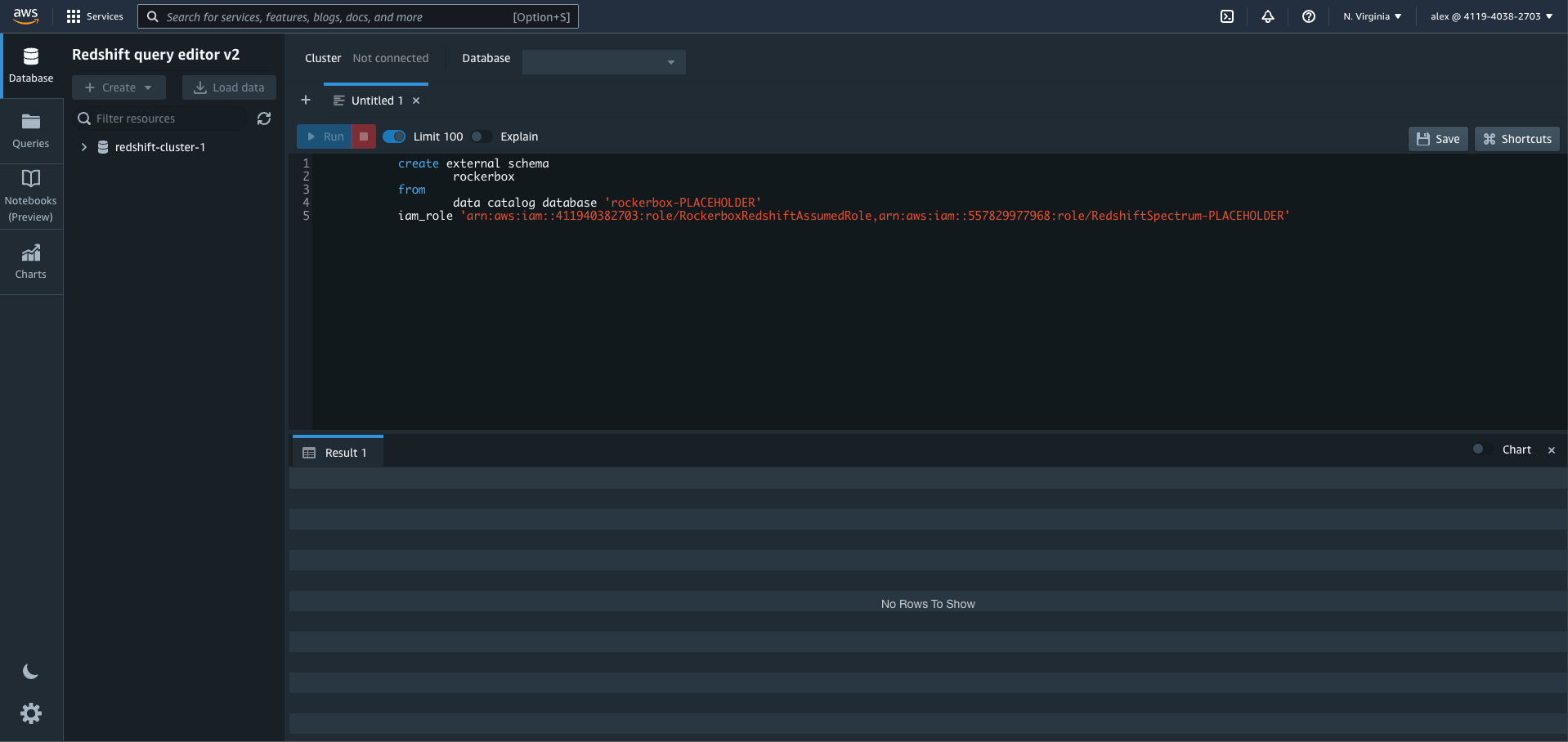Screen dimensions: 1568x742
Task: Open the Create dropdown button
Action: pyautogui.click(x=119, y=87)
